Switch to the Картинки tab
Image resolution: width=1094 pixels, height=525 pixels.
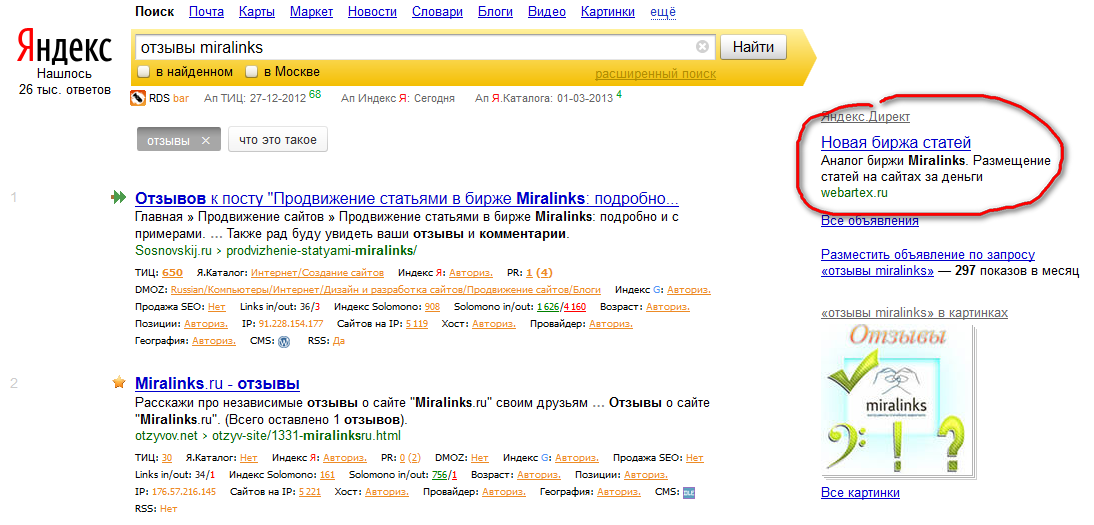(607, 12)
